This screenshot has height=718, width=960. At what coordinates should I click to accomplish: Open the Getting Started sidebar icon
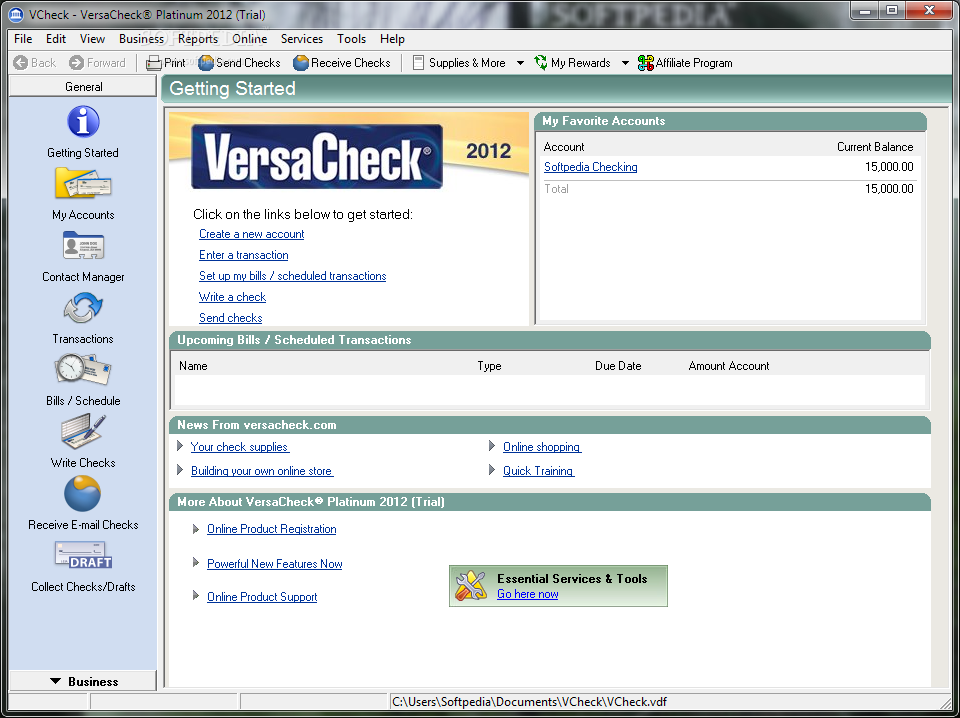tap(83, 121)
